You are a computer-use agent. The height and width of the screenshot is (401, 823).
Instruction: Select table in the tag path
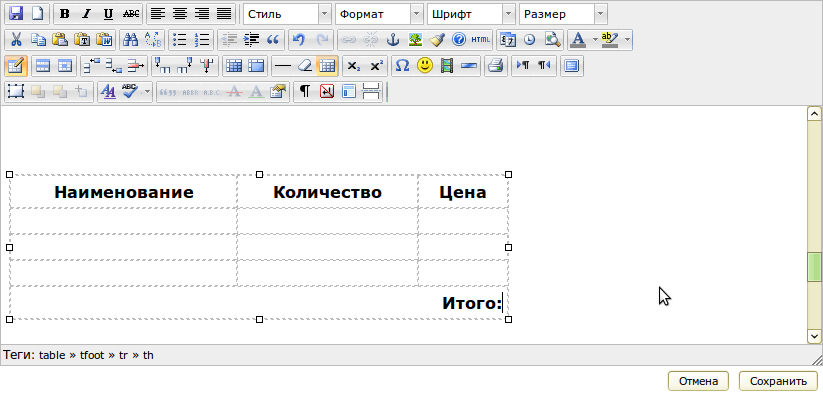tap(52, 355)
